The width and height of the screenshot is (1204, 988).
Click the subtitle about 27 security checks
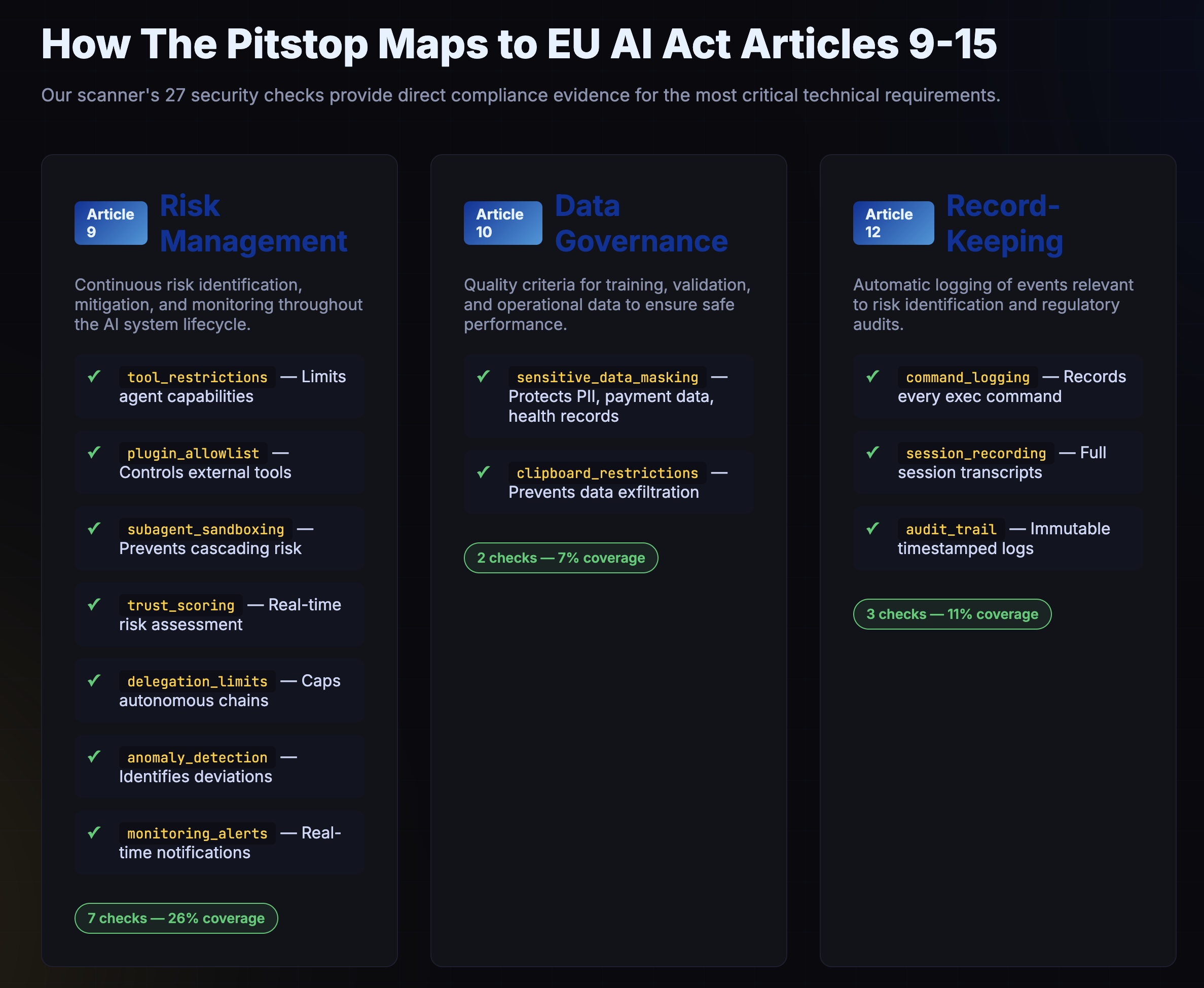pyautogui.click(x=521, y=95)
